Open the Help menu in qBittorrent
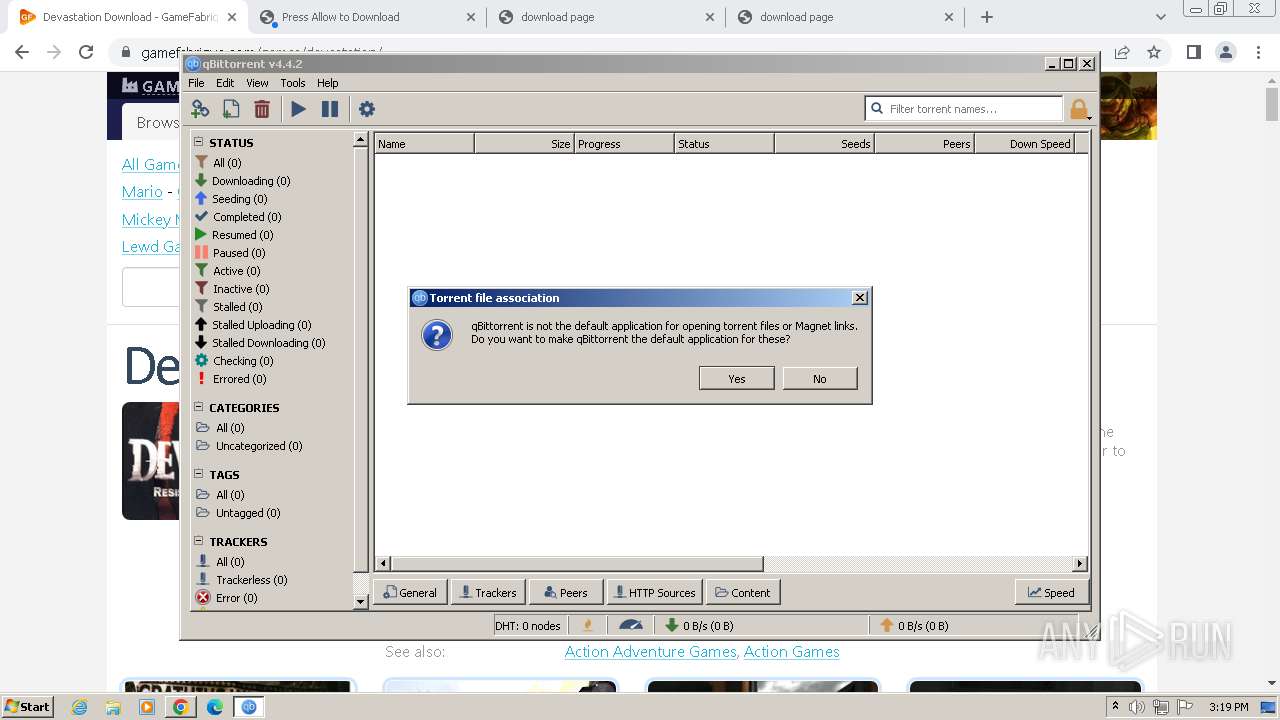 tap(328, 83)
